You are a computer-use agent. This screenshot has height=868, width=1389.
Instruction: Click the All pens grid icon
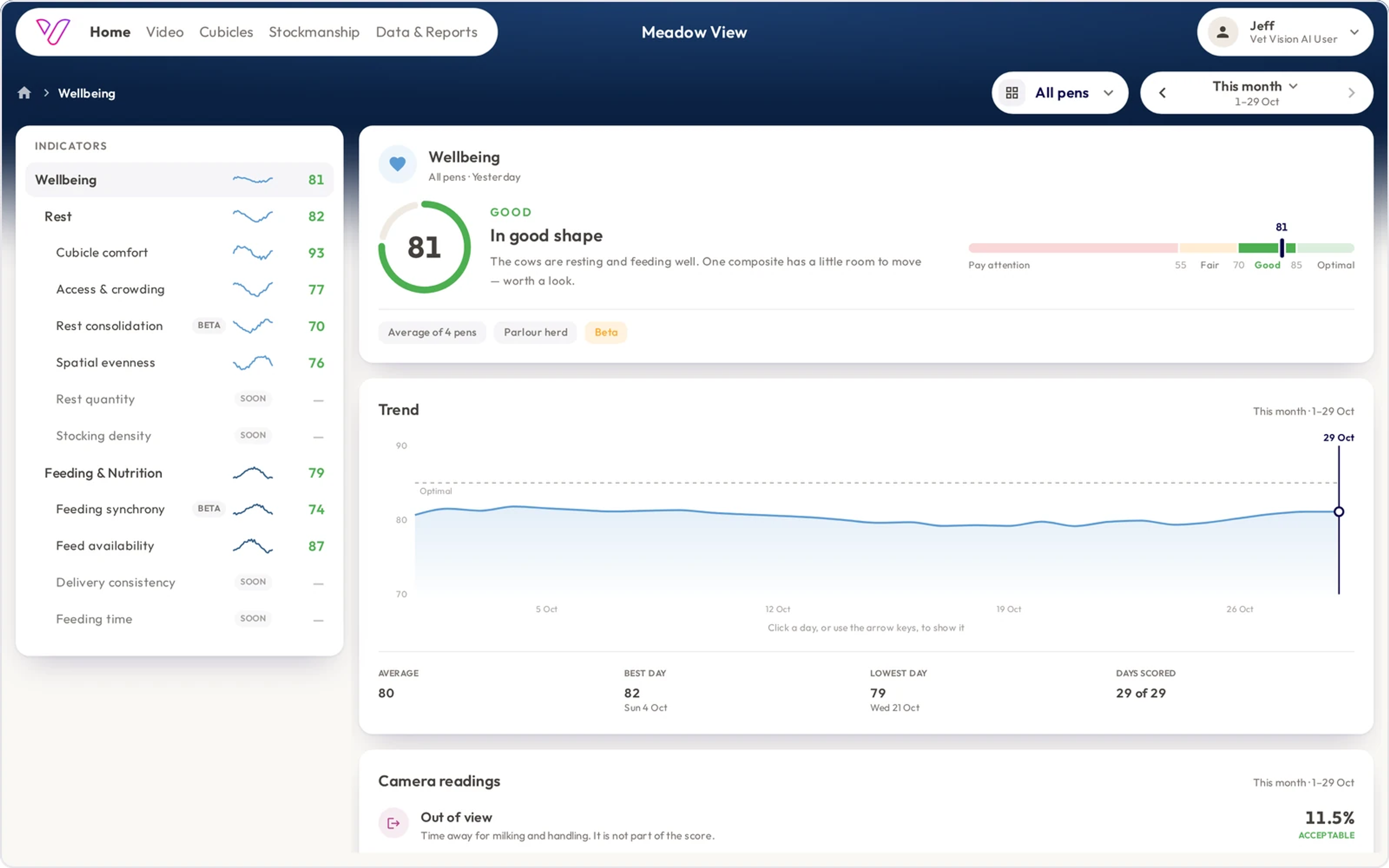click(1012, 93)
